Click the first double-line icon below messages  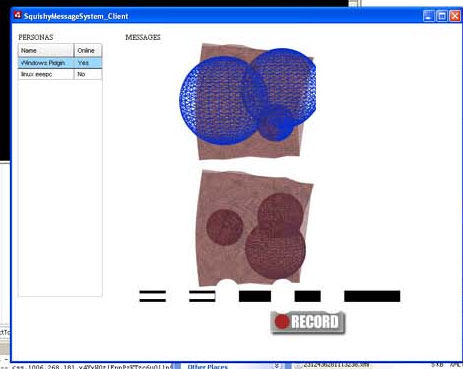(152, 296)
